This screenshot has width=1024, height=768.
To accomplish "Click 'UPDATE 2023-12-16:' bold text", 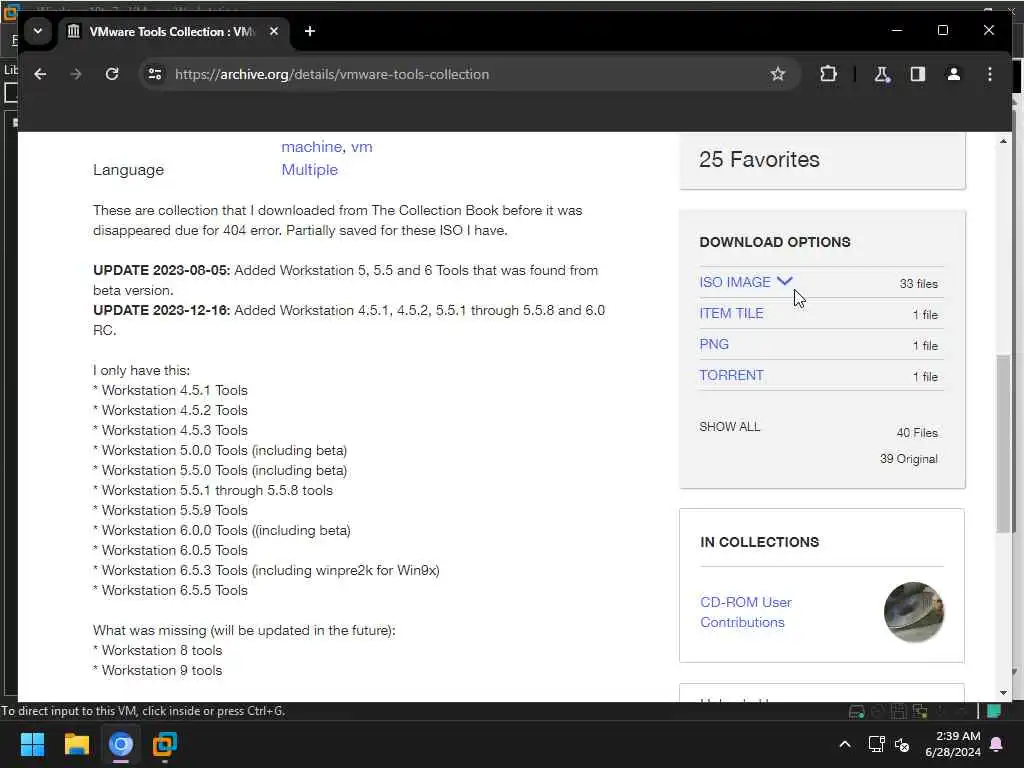I will 161,310.
